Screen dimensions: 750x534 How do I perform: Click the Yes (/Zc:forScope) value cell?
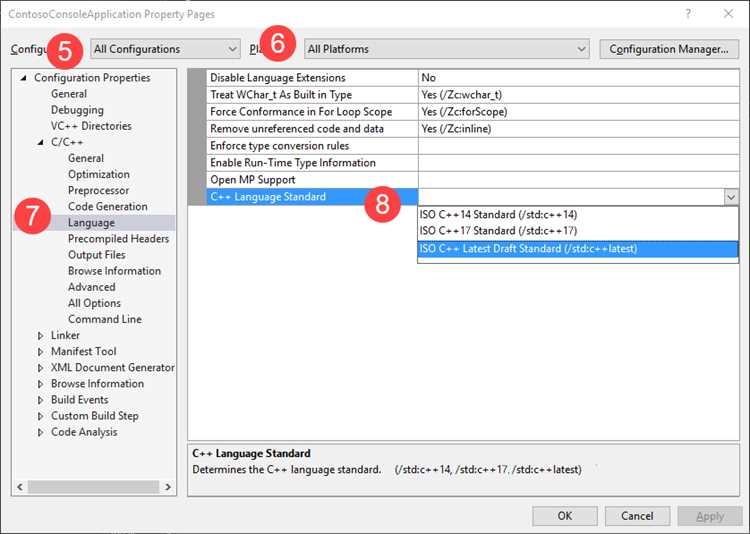tap(579, 111)
